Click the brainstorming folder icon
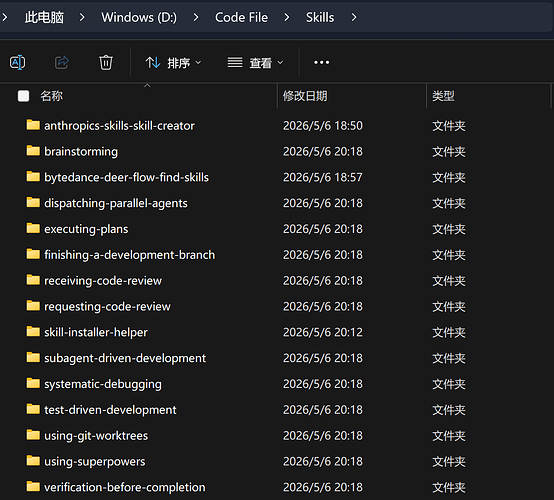The image size is (554, 500). pos(33,151)
